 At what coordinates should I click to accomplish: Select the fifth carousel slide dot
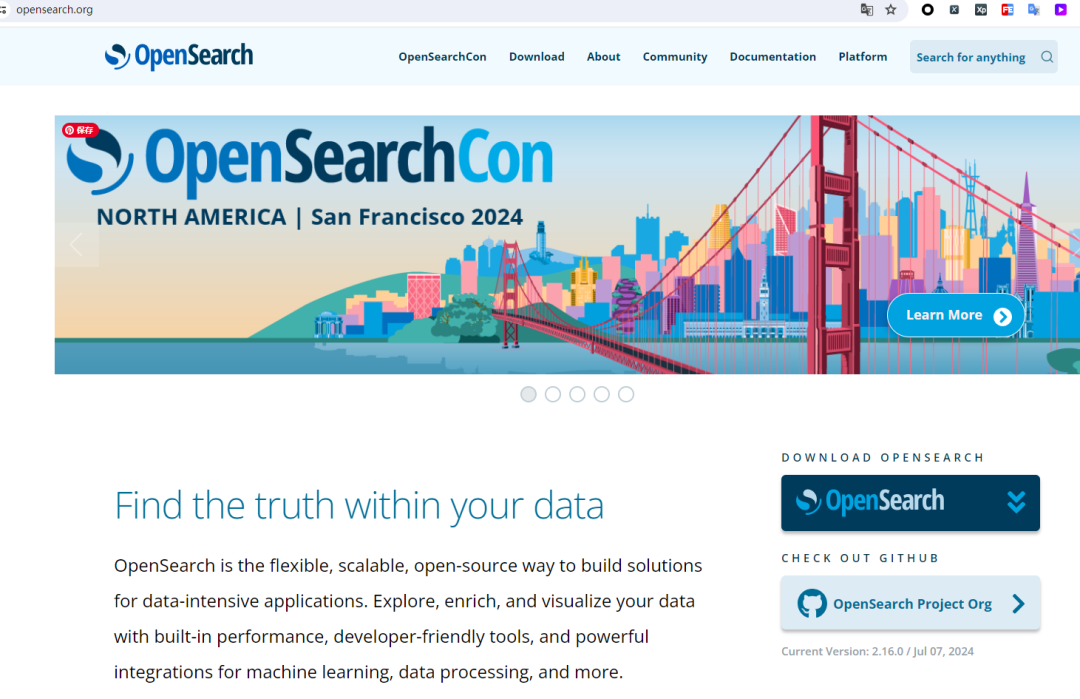tap(625, 394)
